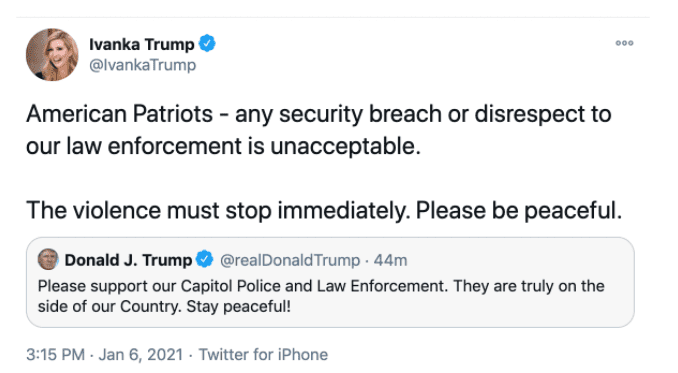Open the Donald J. Trump name in the quoted tweet
The height and width of the screenshot is (373, 678).
click(128, 260)
